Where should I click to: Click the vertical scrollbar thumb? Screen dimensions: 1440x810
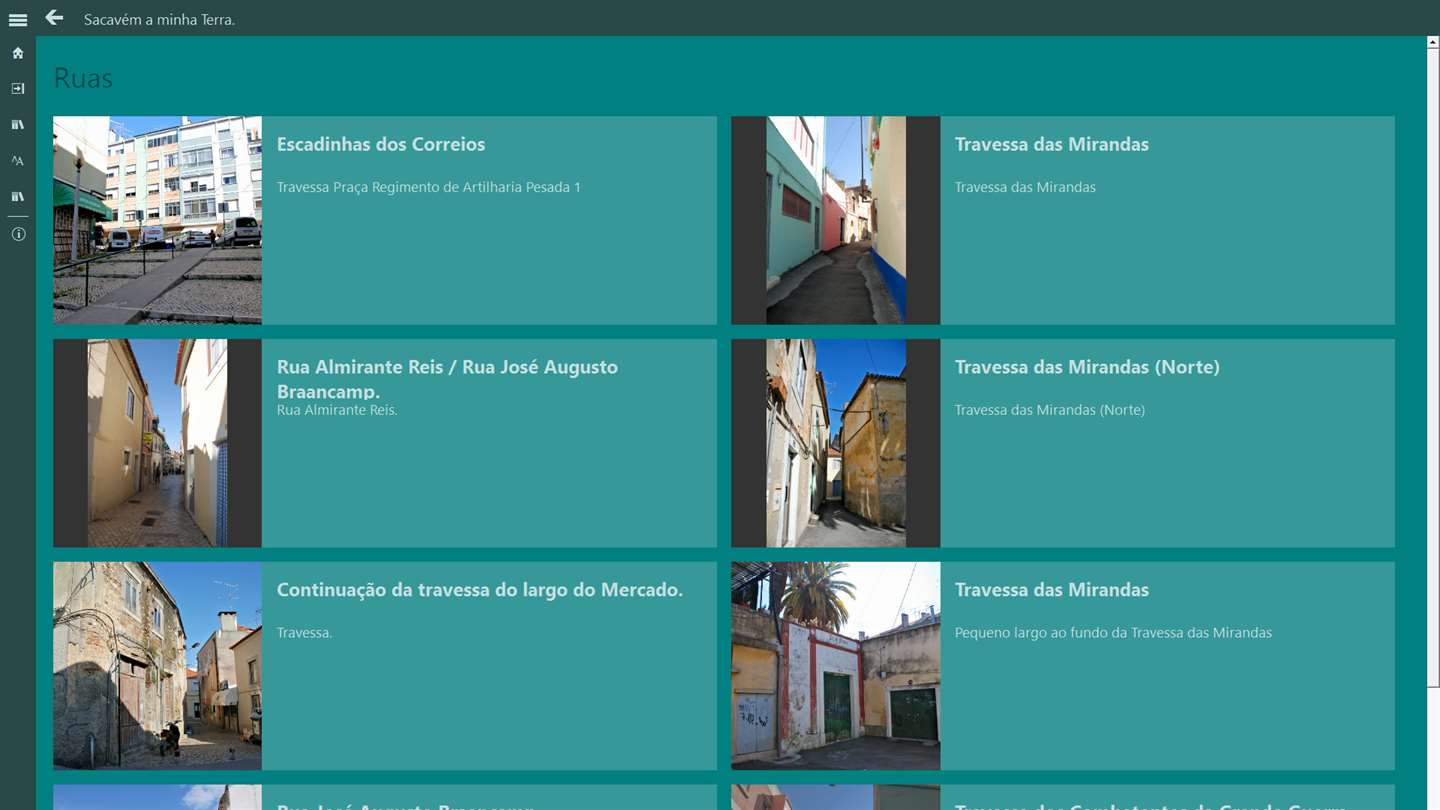(1433, 368)
